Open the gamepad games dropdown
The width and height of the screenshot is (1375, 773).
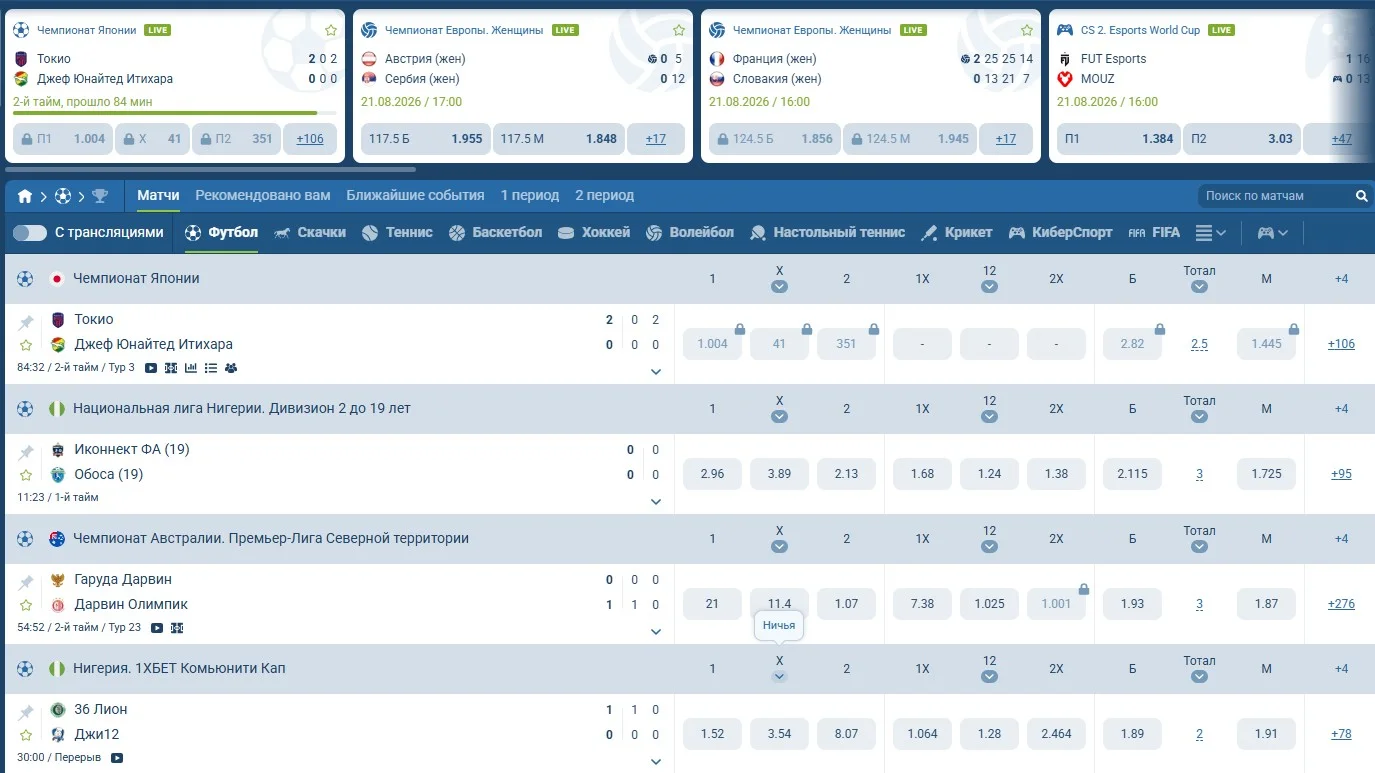[x=1273, y=233]
